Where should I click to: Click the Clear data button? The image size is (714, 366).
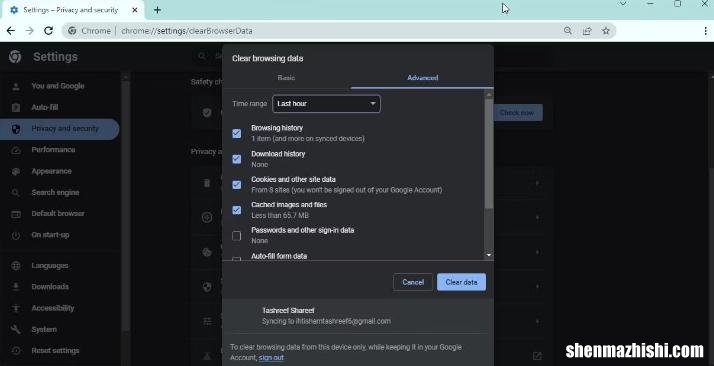click(461, 282)
